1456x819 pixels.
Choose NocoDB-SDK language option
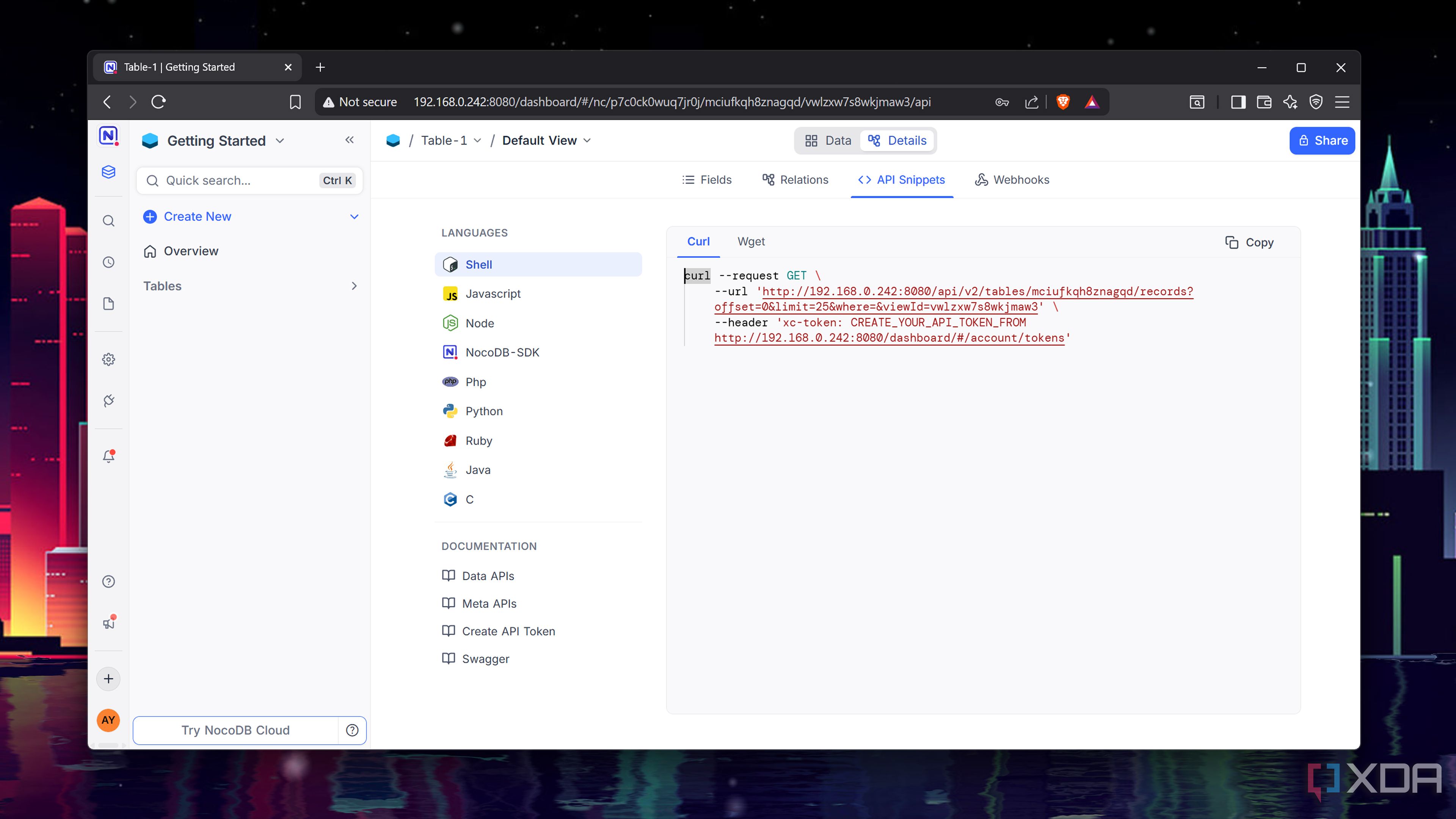(x=538, y=352)
